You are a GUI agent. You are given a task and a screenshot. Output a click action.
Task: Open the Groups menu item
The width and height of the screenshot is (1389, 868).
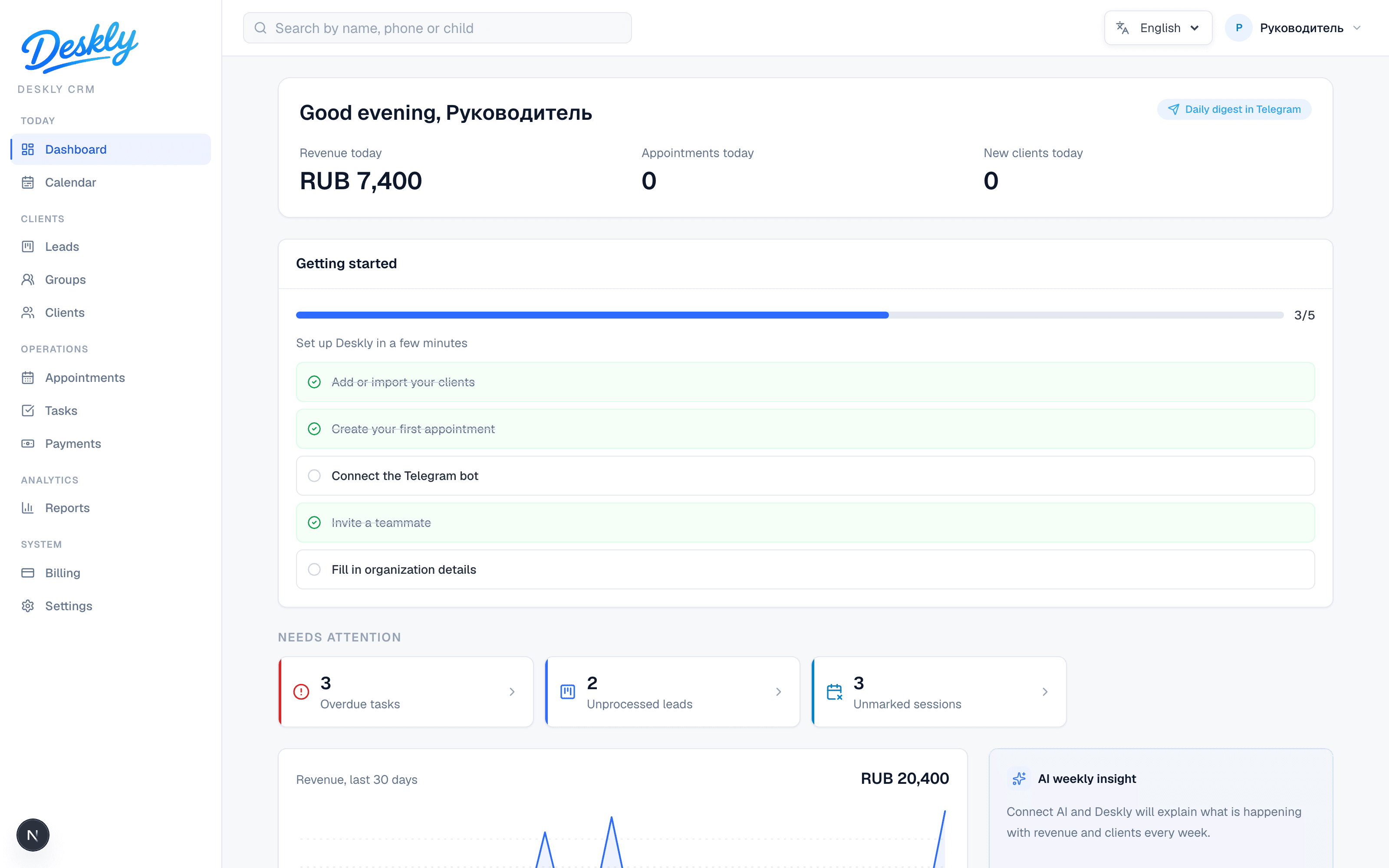[x=111, y=279]
